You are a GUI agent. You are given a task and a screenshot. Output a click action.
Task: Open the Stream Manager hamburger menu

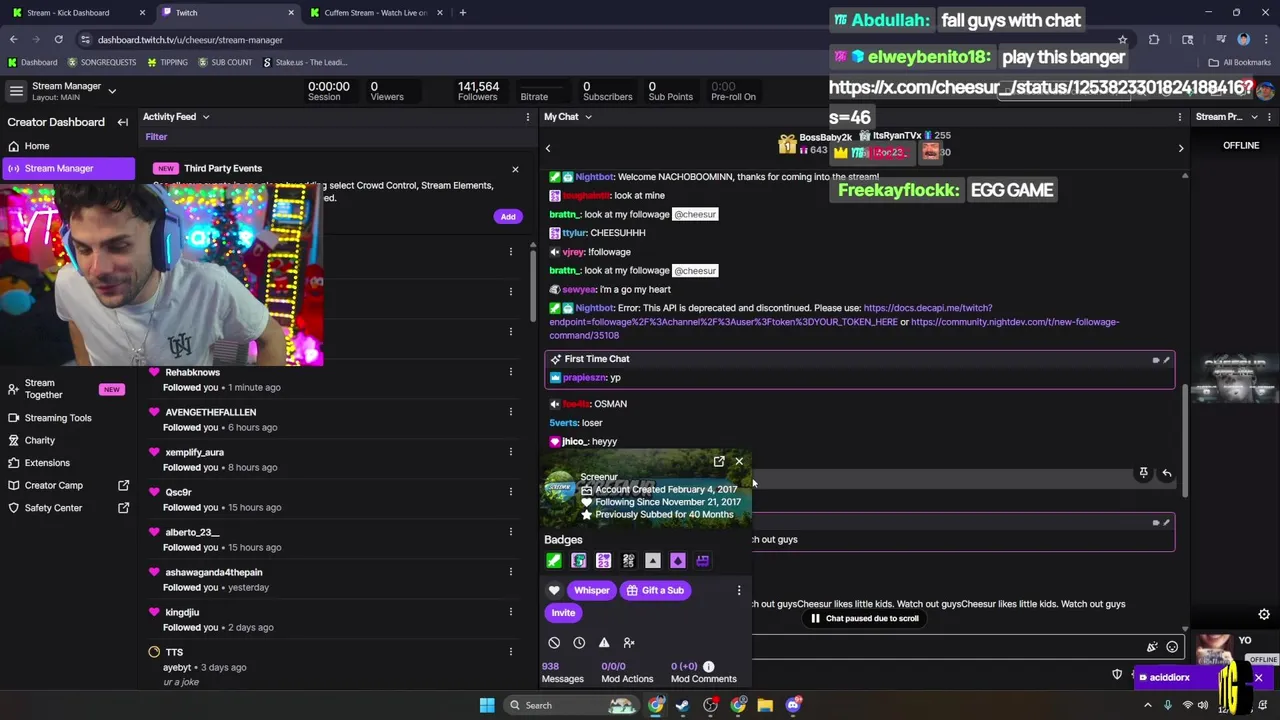pyautogui.click(x=16, y=91)
